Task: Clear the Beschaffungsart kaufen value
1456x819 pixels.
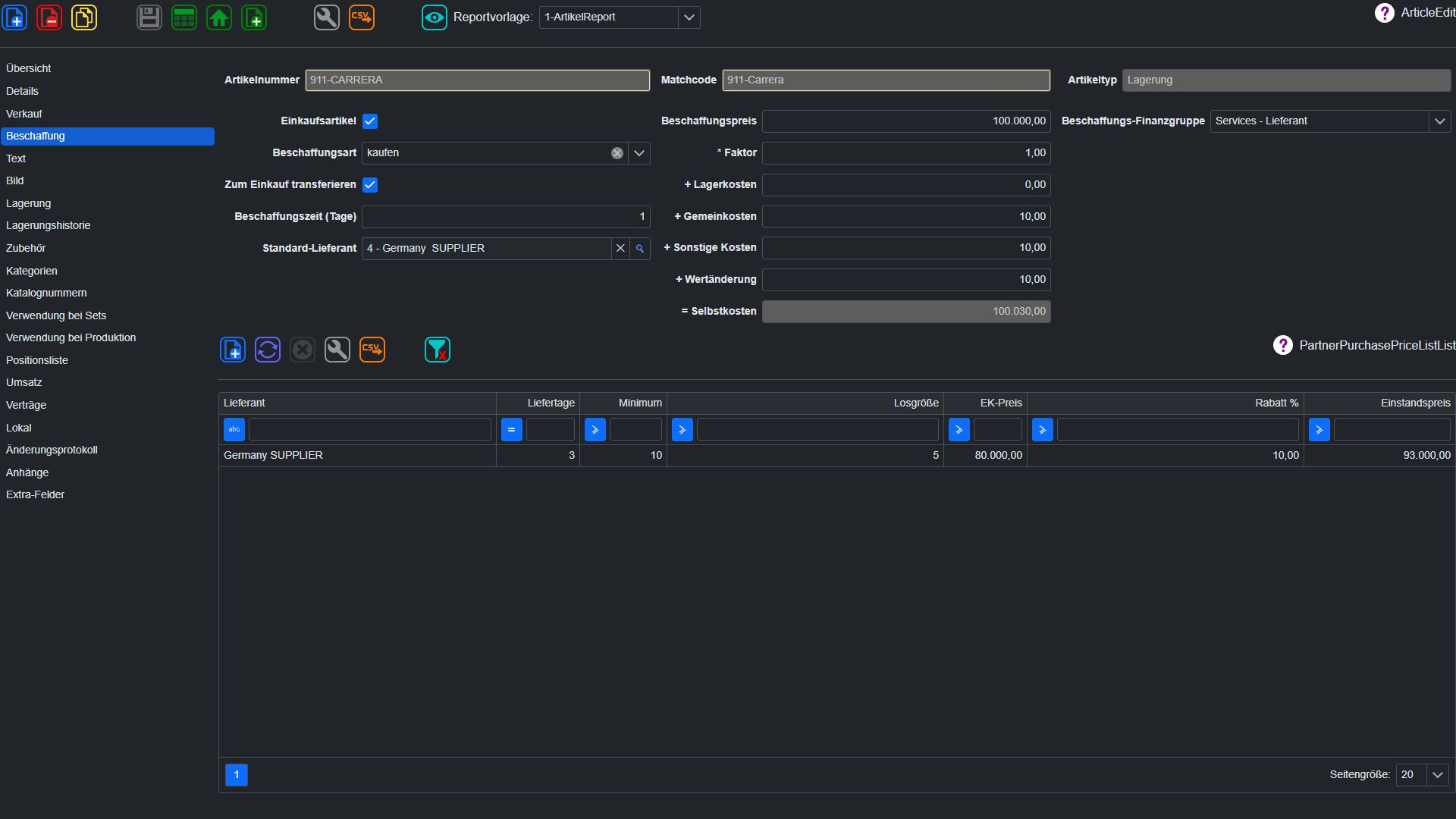Action: (x=617, y=153)
